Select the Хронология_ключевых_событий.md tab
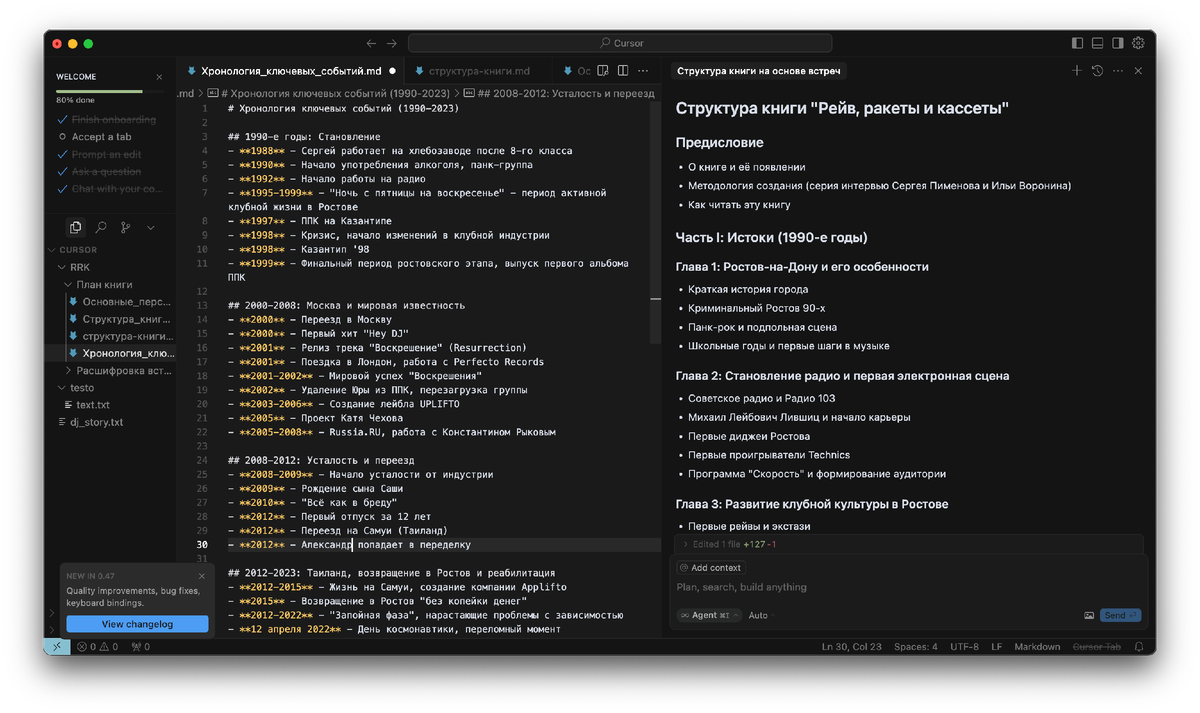 (x=290, y=70)
